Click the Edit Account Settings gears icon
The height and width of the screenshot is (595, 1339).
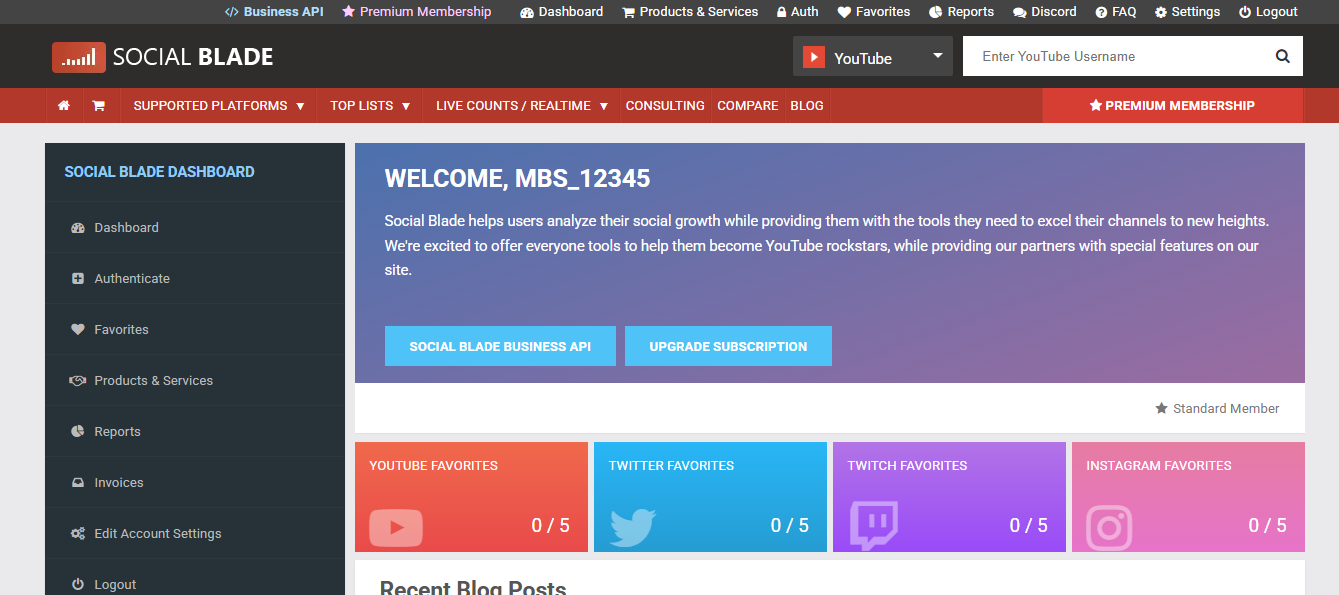pos(78,534)
